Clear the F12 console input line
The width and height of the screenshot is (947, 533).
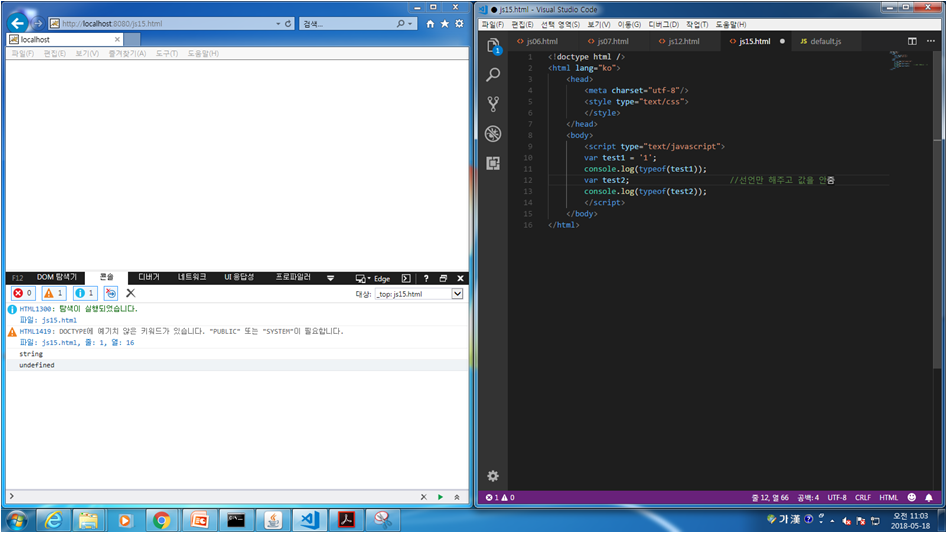423,497
